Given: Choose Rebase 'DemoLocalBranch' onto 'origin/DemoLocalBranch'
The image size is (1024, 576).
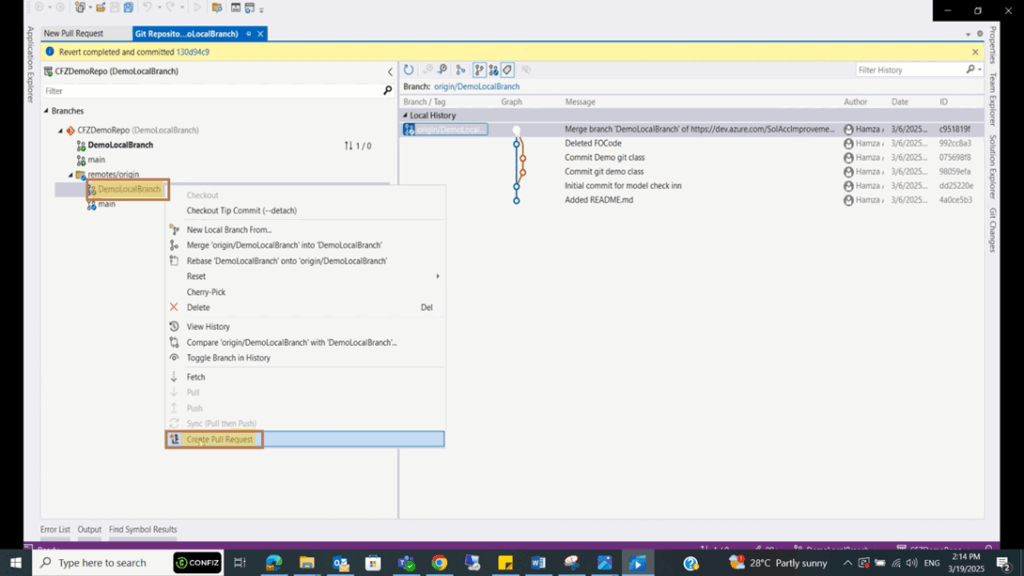Looking at the screenshot, I should [x=305, y=261].
